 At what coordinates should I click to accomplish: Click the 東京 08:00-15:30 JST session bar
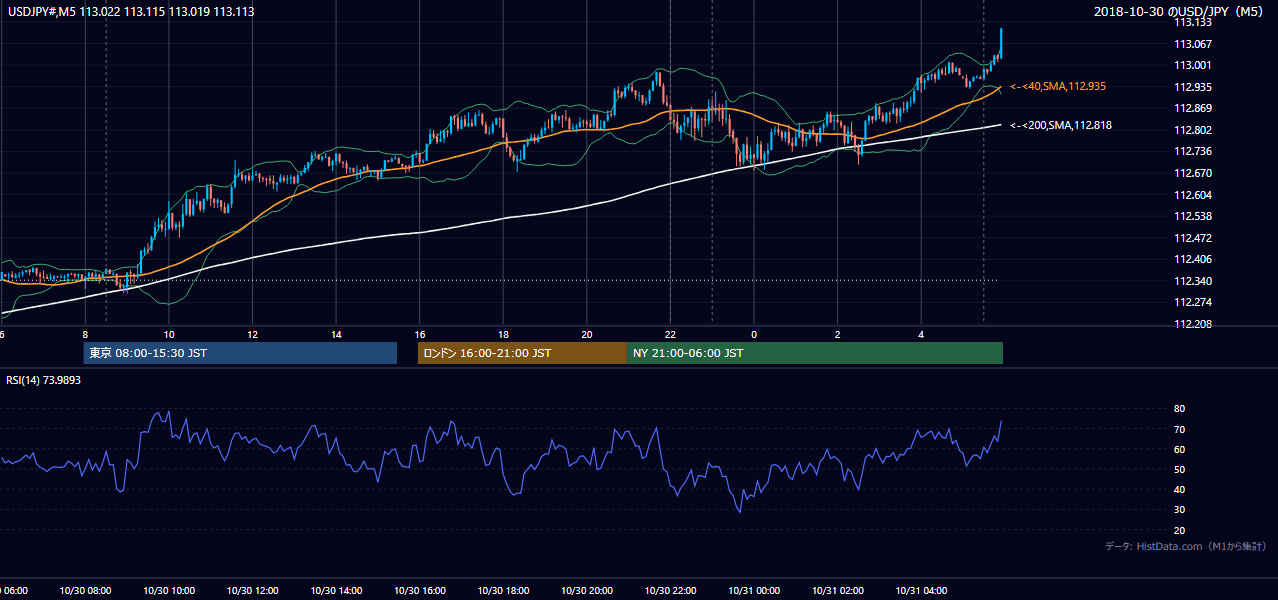click(240, 353)
